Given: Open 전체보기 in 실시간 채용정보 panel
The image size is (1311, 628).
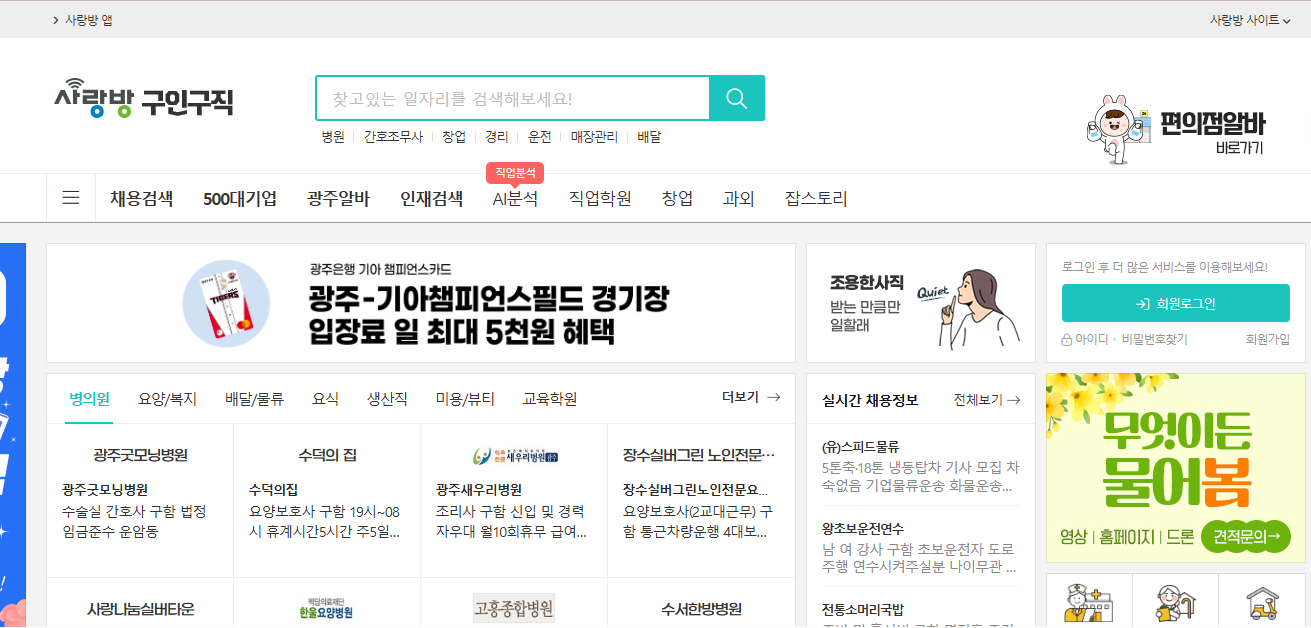Looking at the screenshot, I should tap(985, 399).
